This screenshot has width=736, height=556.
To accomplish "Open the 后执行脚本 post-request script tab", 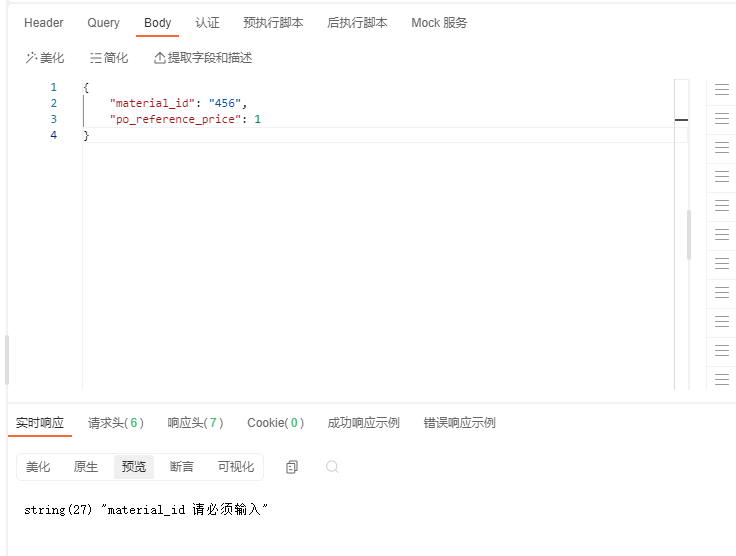I will point(357,23).
